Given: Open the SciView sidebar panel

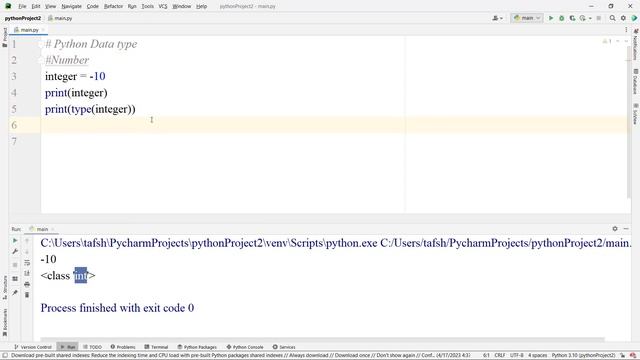Looking at the screenshot, I should tap(636, 114).
